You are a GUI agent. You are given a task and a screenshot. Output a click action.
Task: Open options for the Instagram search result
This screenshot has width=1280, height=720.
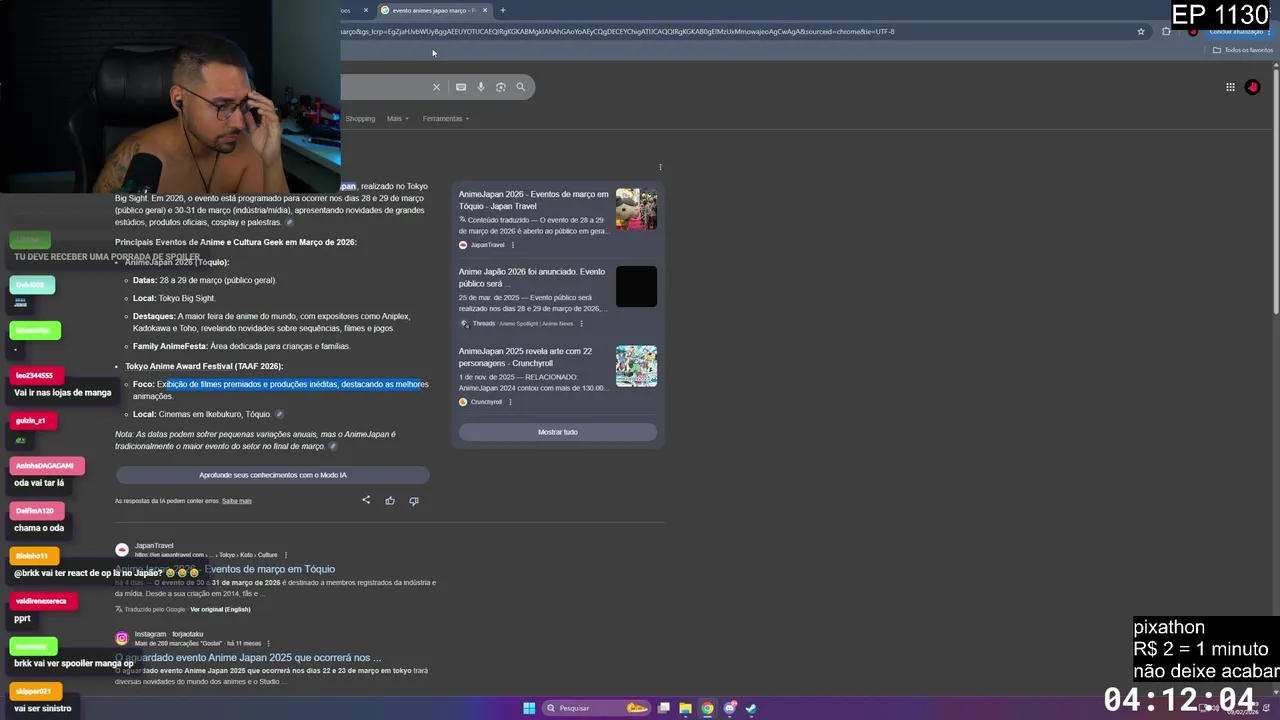pyautogui.click(x=268, y=643)
